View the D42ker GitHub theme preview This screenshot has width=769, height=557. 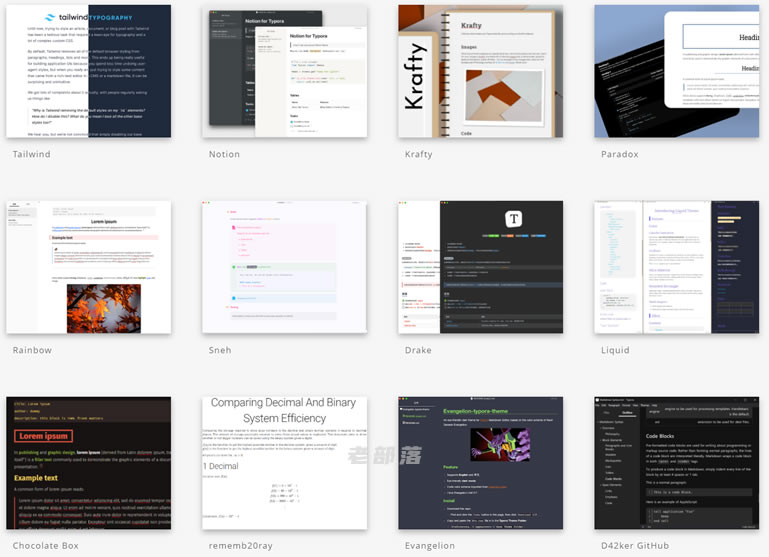pos(677,463)
